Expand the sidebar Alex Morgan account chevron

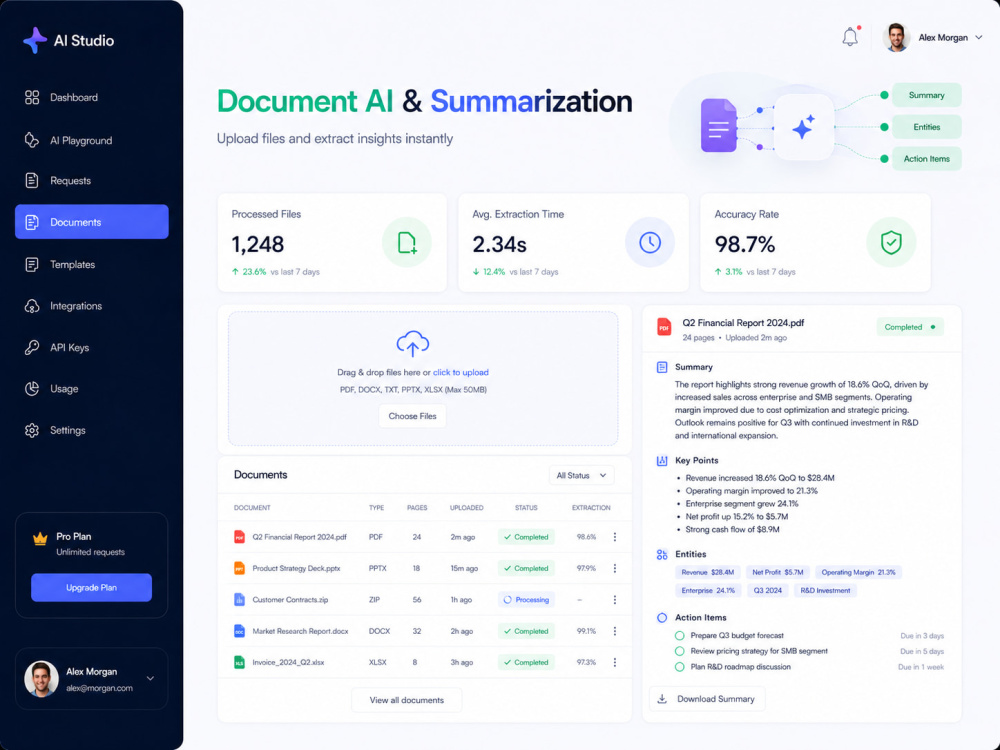point(151,679)
